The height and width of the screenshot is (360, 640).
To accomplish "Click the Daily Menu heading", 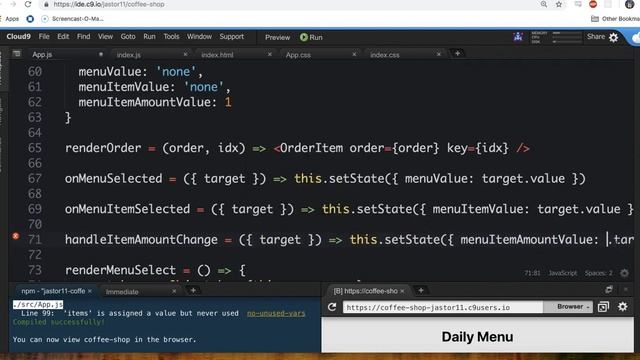I will click(477, 337).
